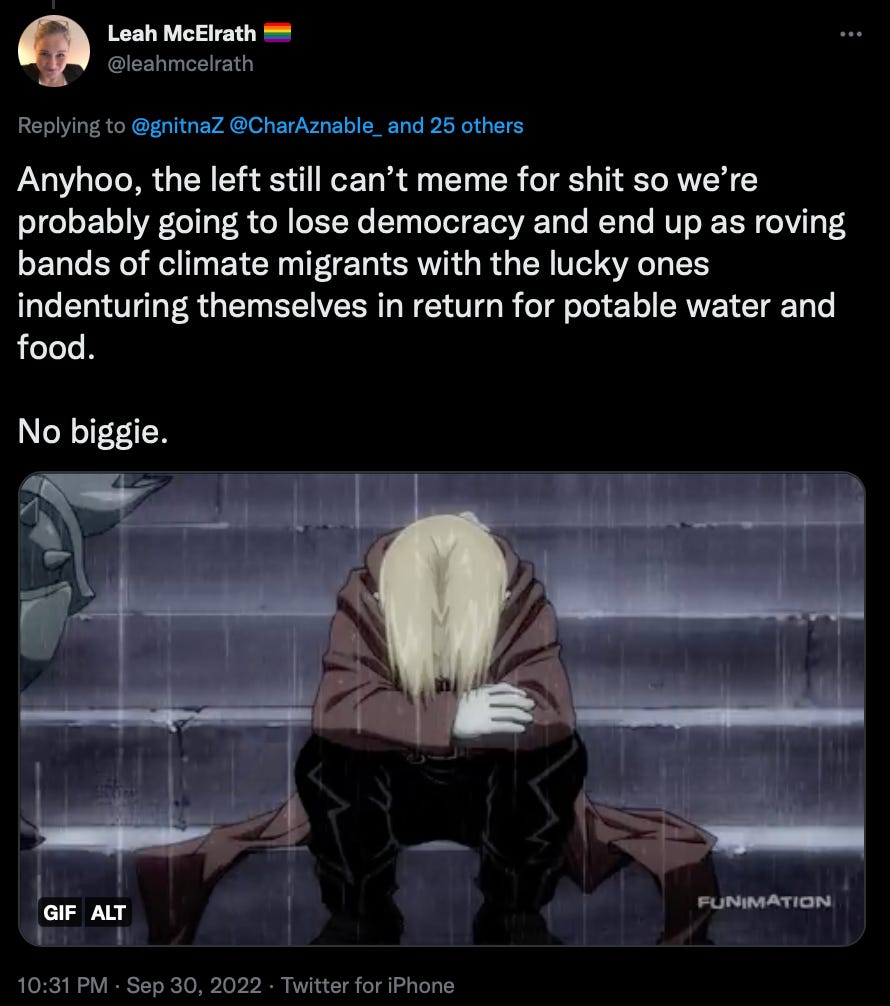Click the @gnitnaZ mention link
The height and width of the screenshot is (1006, 890).
click(177, 126)
